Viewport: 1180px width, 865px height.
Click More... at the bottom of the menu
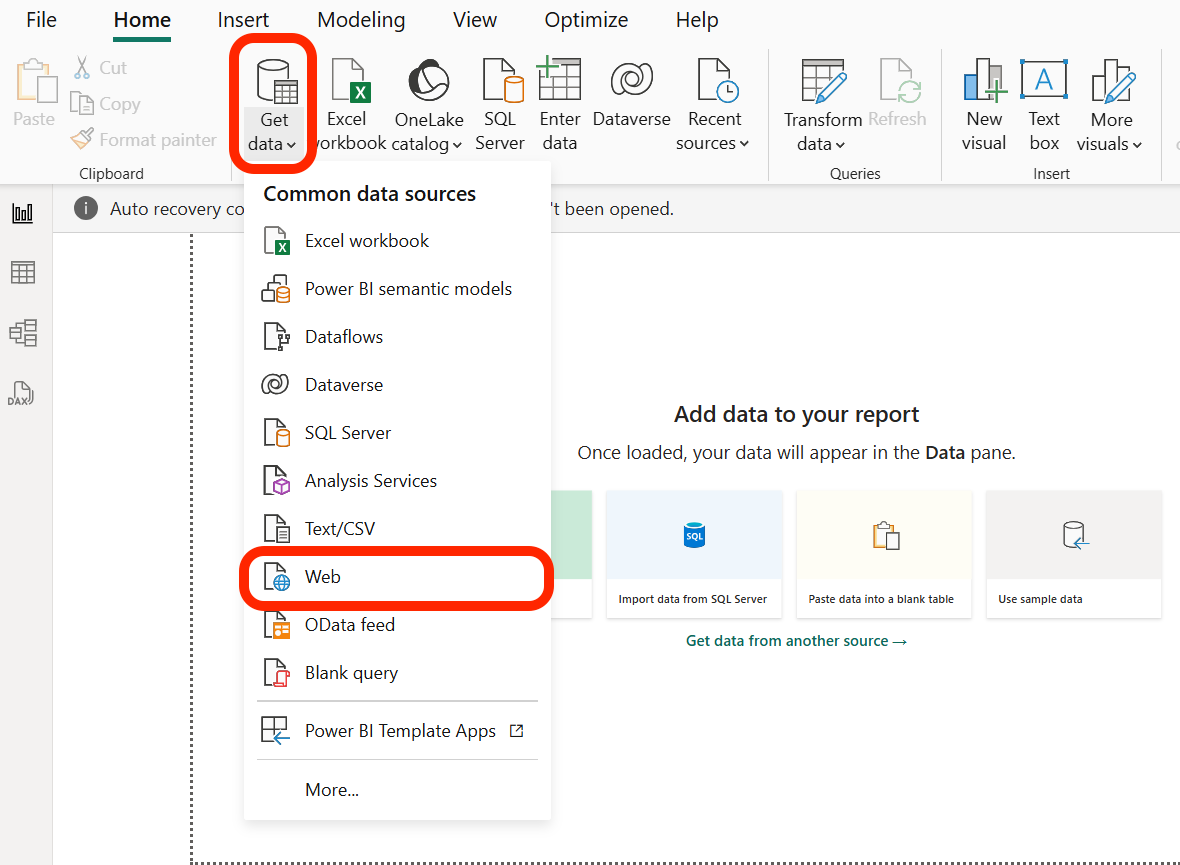[331, 789]
